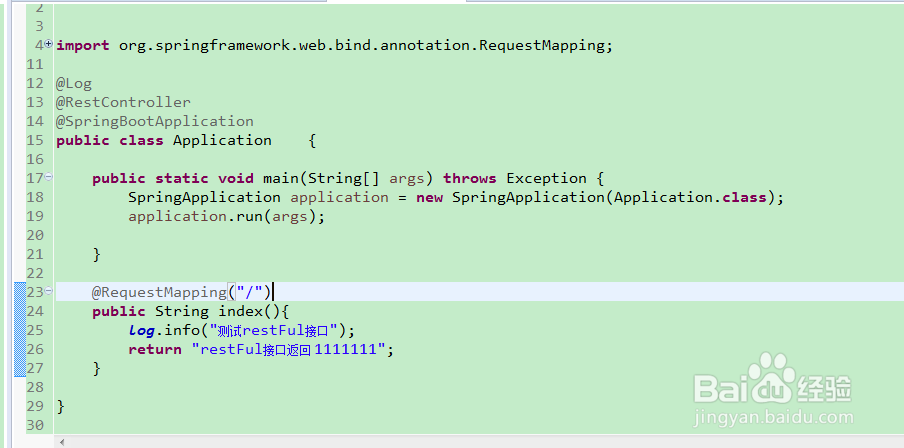Click line number 30 in the gutter
This screenshot has width=904, height=448.
click(35, 425)
